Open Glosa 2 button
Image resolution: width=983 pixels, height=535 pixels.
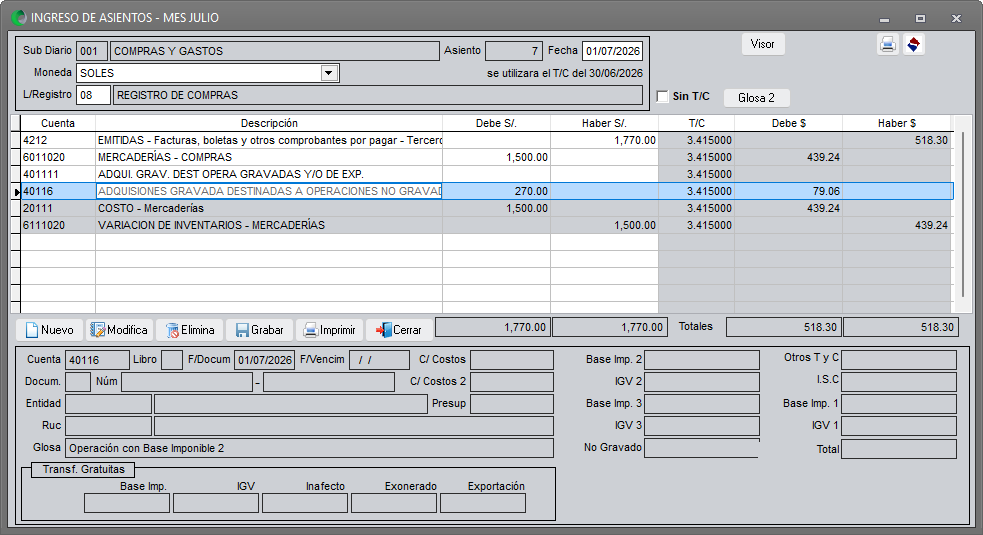pyautogui.click(x=756, y=98)
